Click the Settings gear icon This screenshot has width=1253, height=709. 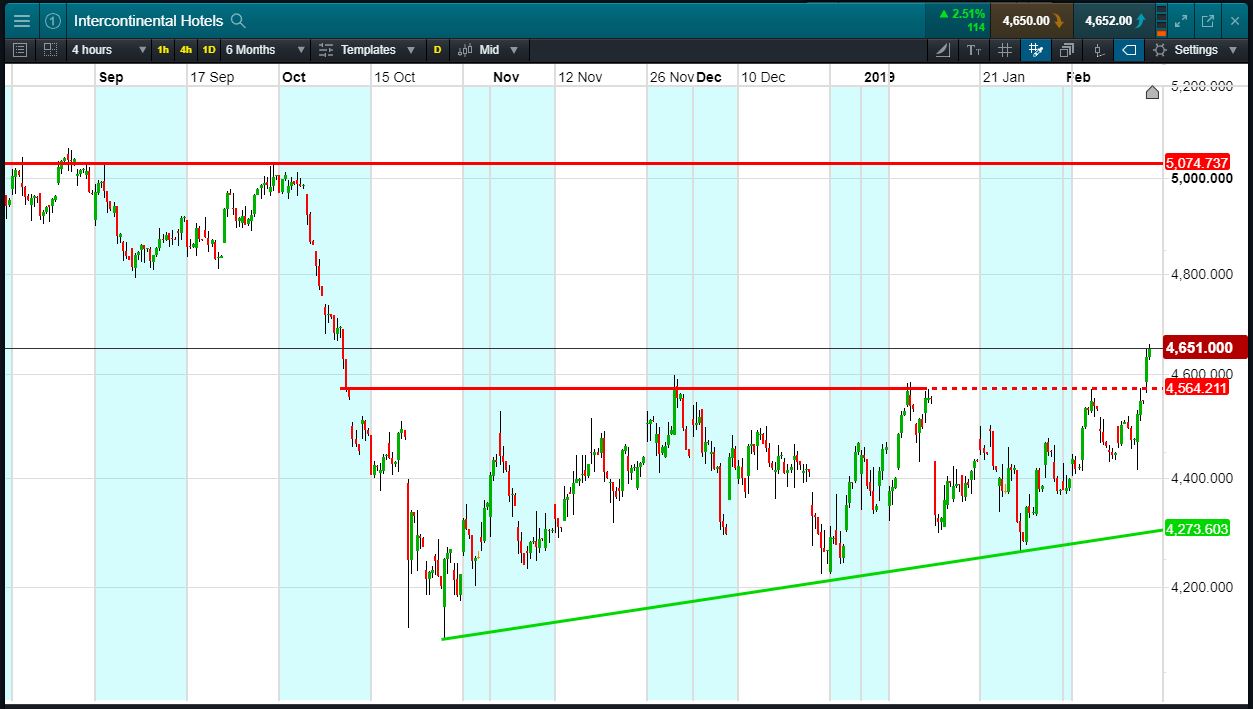pyautogui.click(x=1159, y=49)
